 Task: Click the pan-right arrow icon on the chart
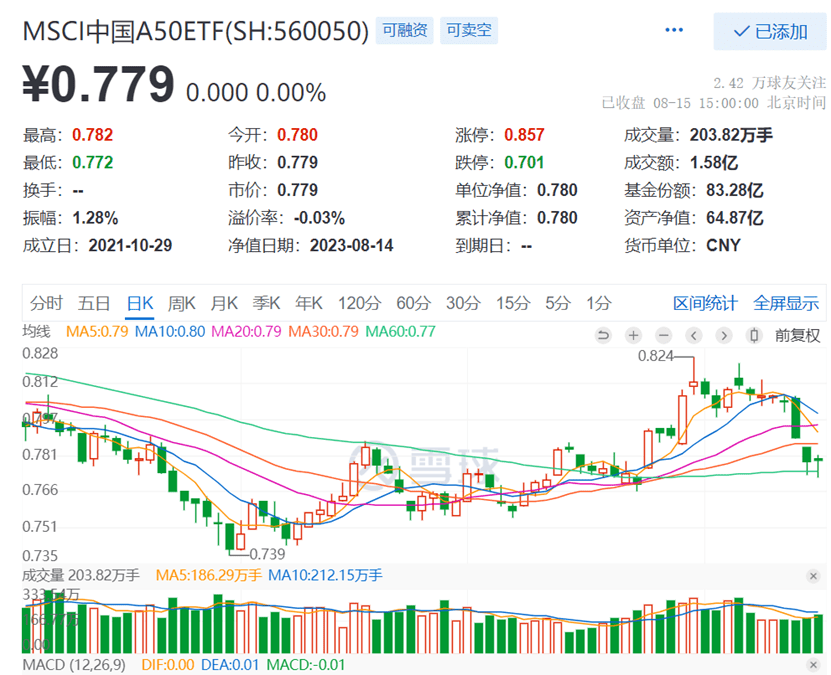pyautogui.click(x=724, y=335)
